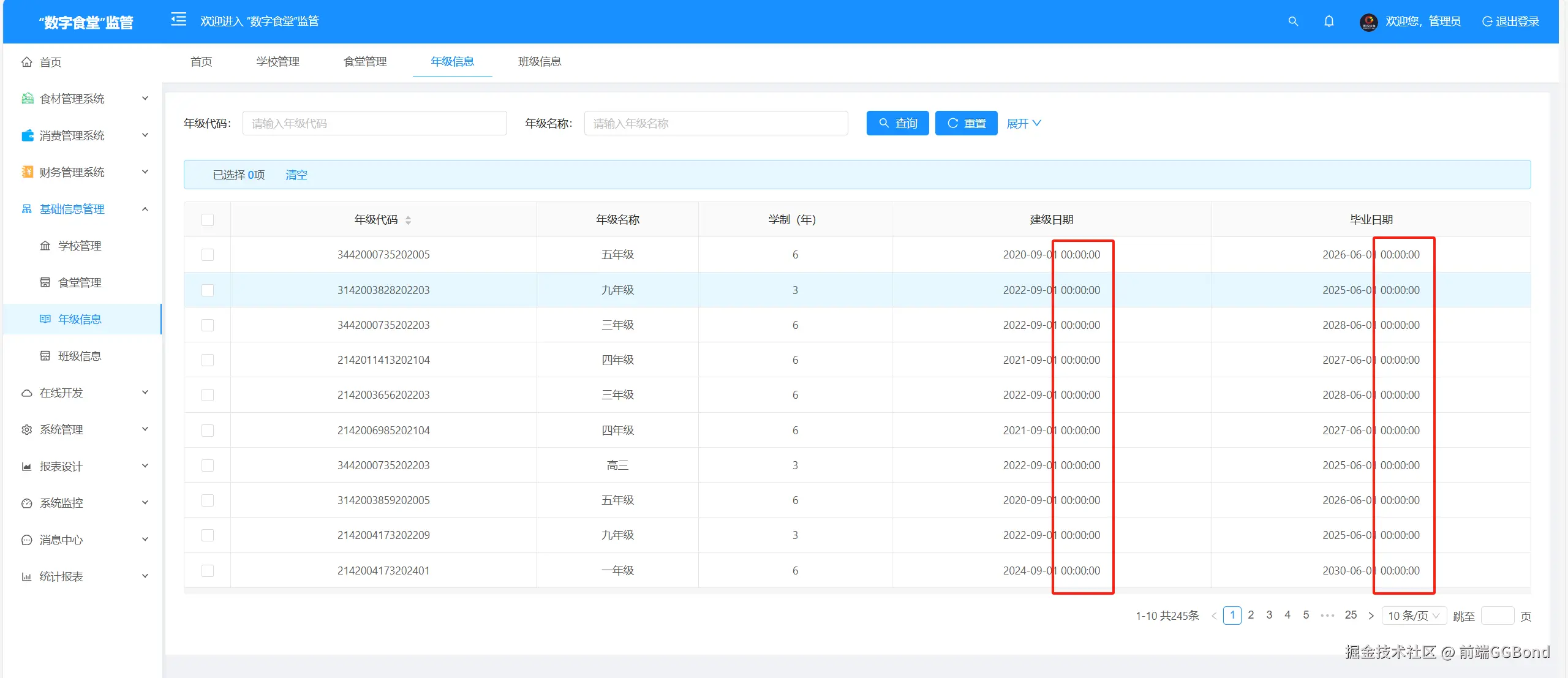Switch to the 班级信息 tab
This screenshot has width=1568, height=678.
tap(539, 61)
